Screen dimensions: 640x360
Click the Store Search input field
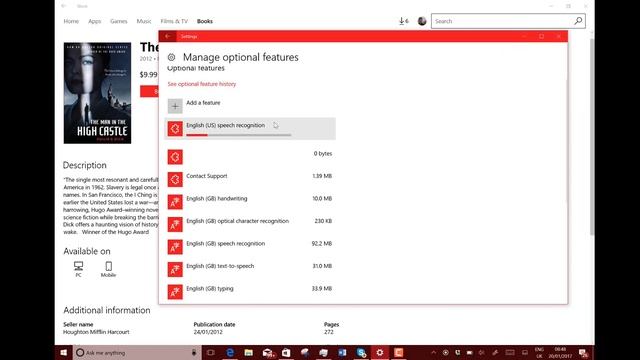(x=503, y=21)
